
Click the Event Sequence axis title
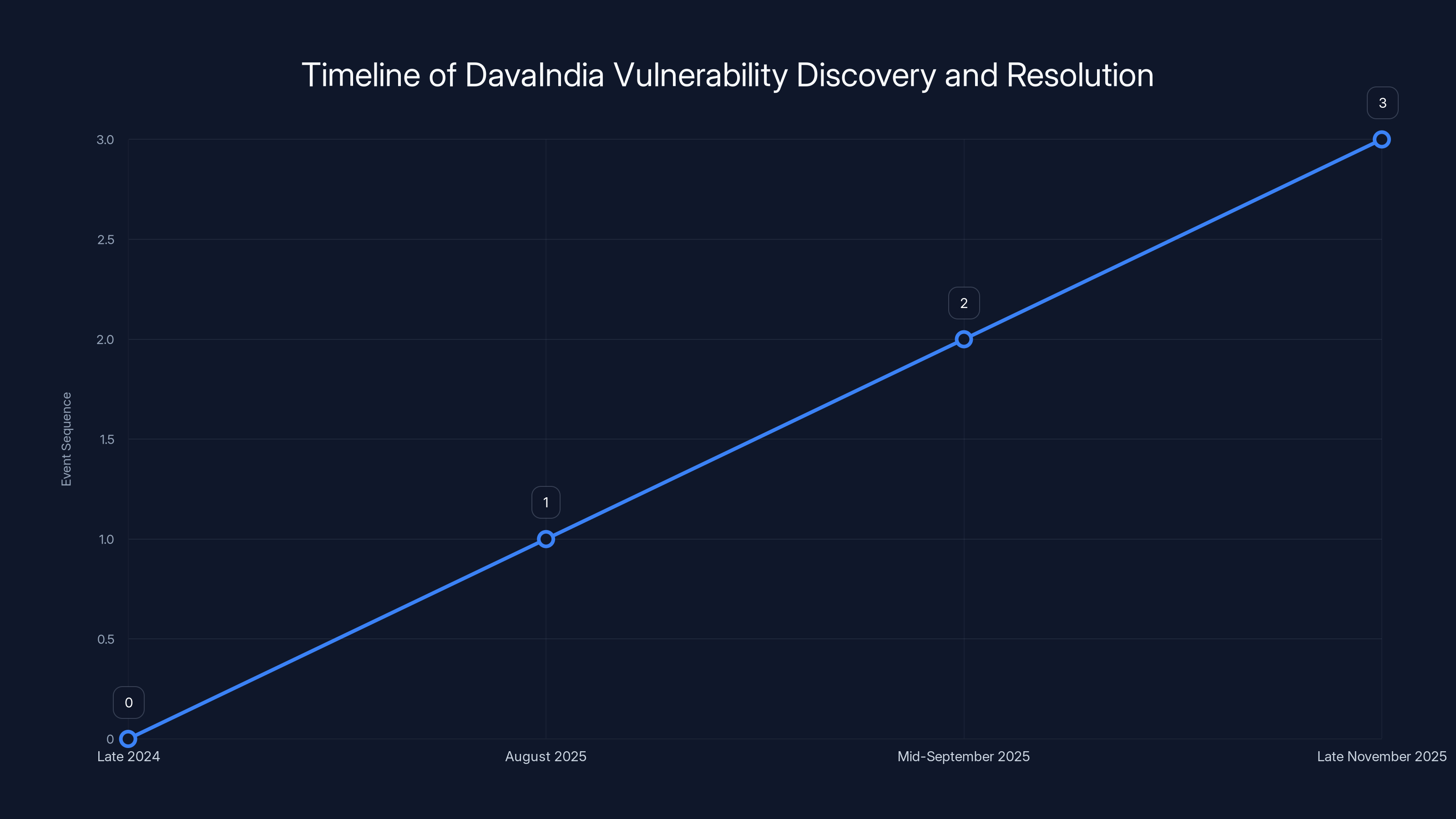pos(67,438)
